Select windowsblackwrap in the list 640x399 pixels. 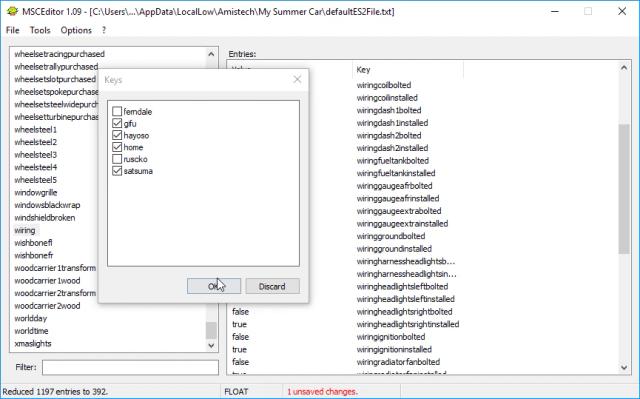click(47, 205)
